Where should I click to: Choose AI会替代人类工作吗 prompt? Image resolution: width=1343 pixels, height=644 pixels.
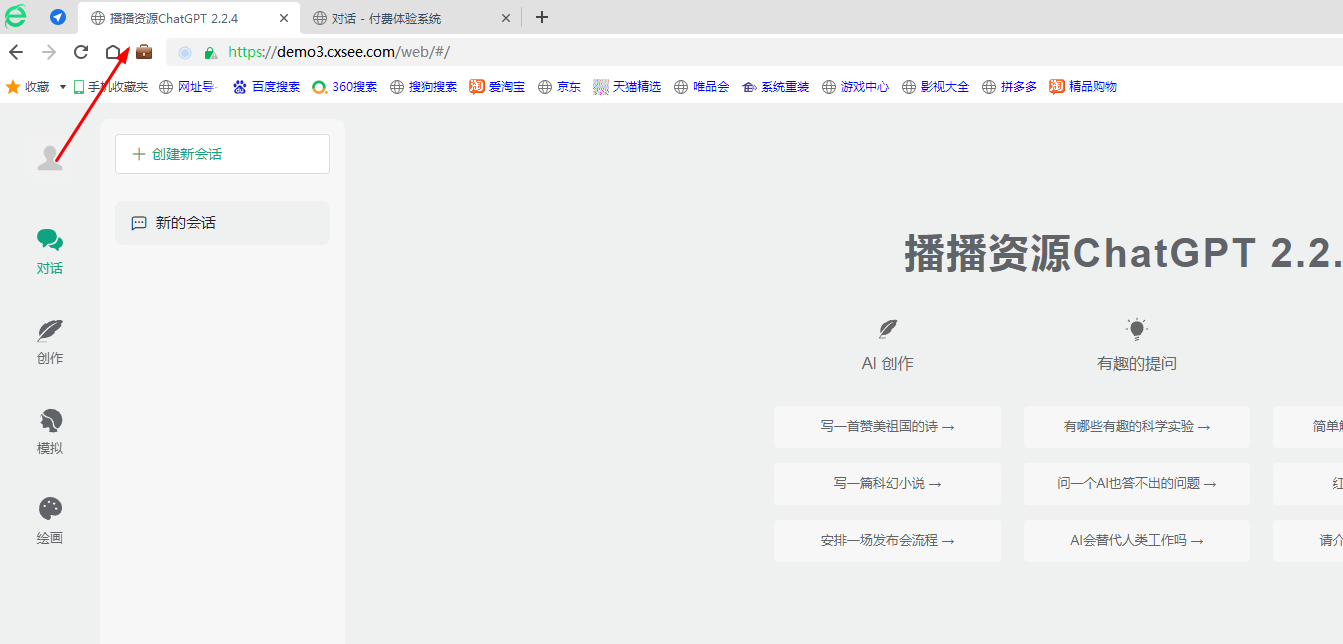coord(1137,541)
